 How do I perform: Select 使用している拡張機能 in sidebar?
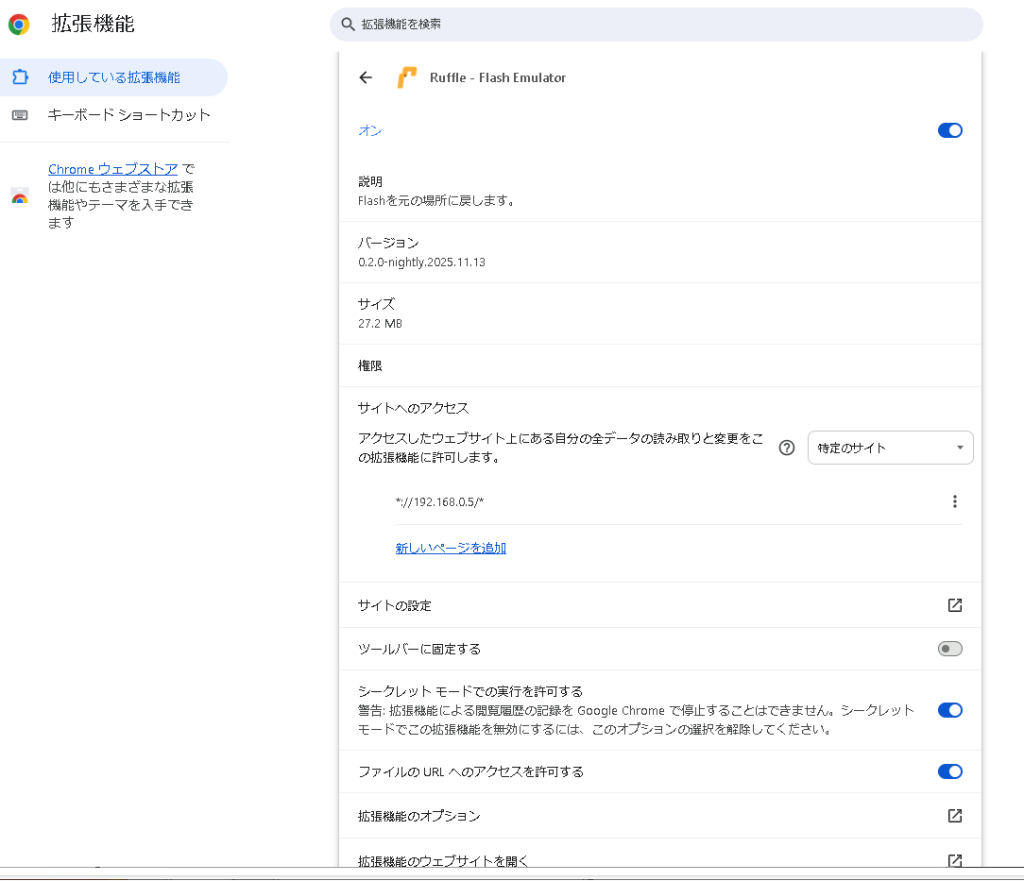coord(114,77)
